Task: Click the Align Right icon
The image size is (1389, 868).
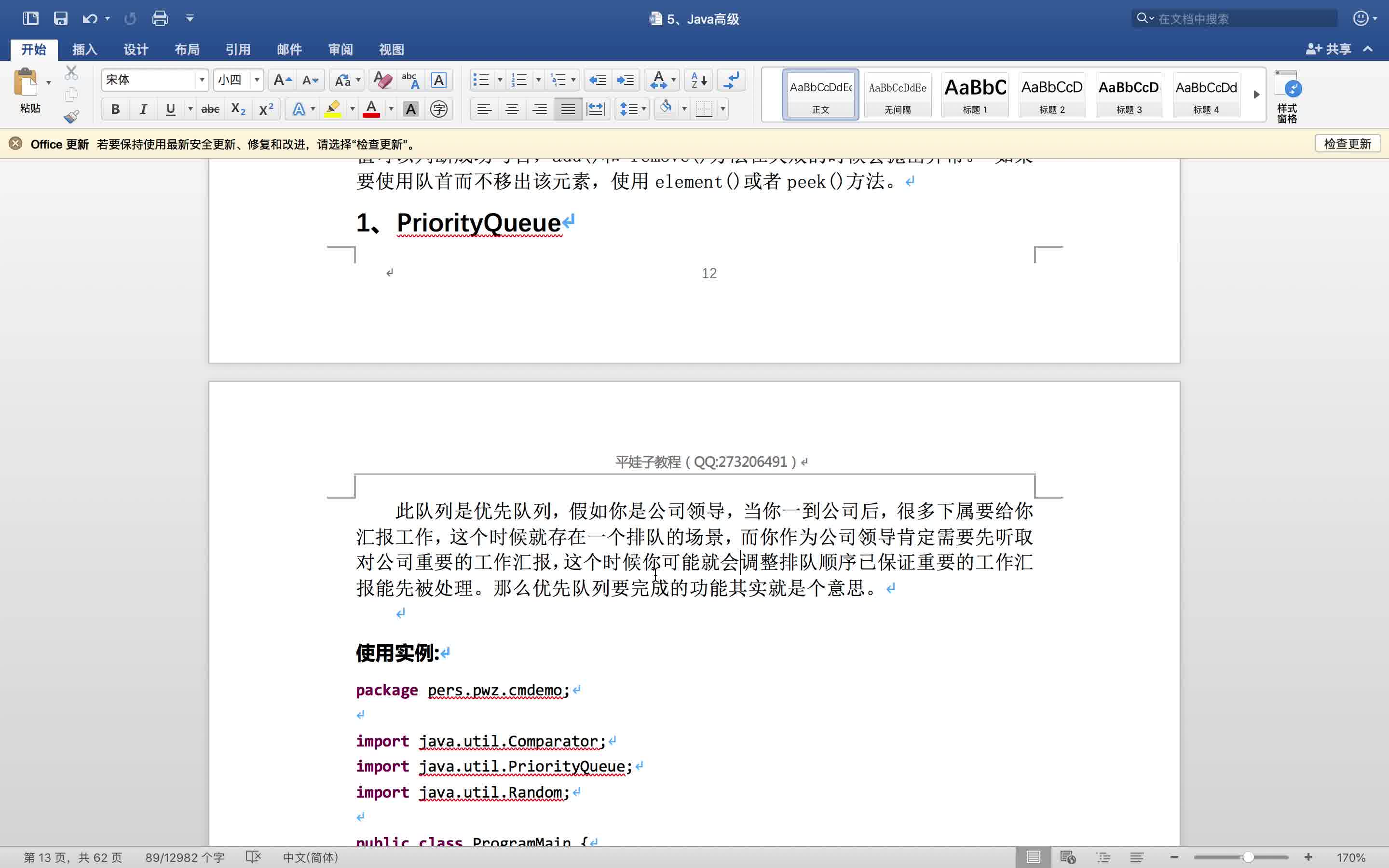Action: click(540, 109)
